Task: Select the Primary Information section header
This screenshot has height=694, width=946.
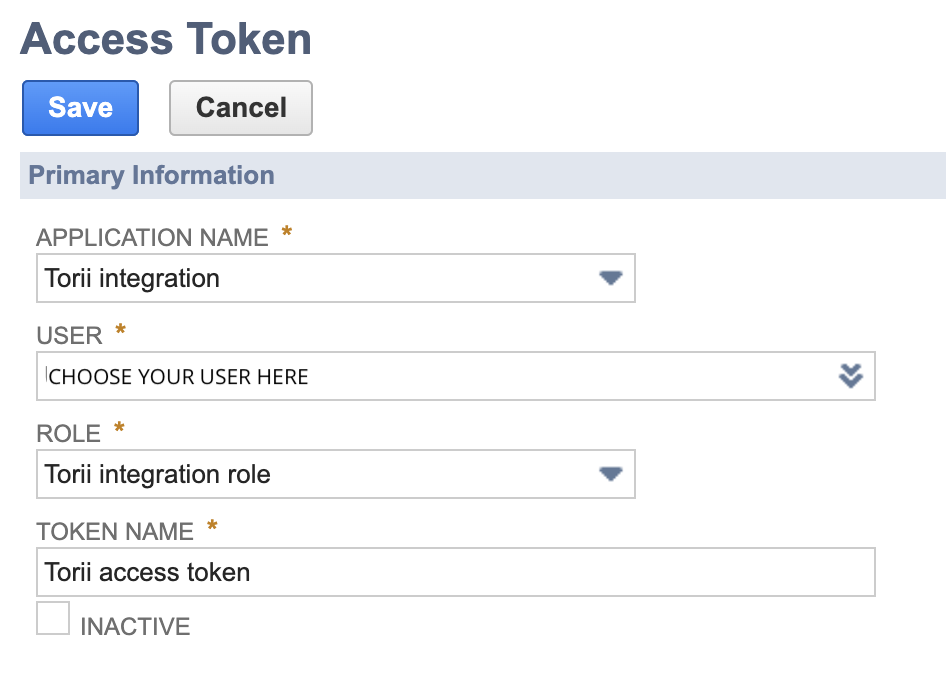Action: point(152,175)
